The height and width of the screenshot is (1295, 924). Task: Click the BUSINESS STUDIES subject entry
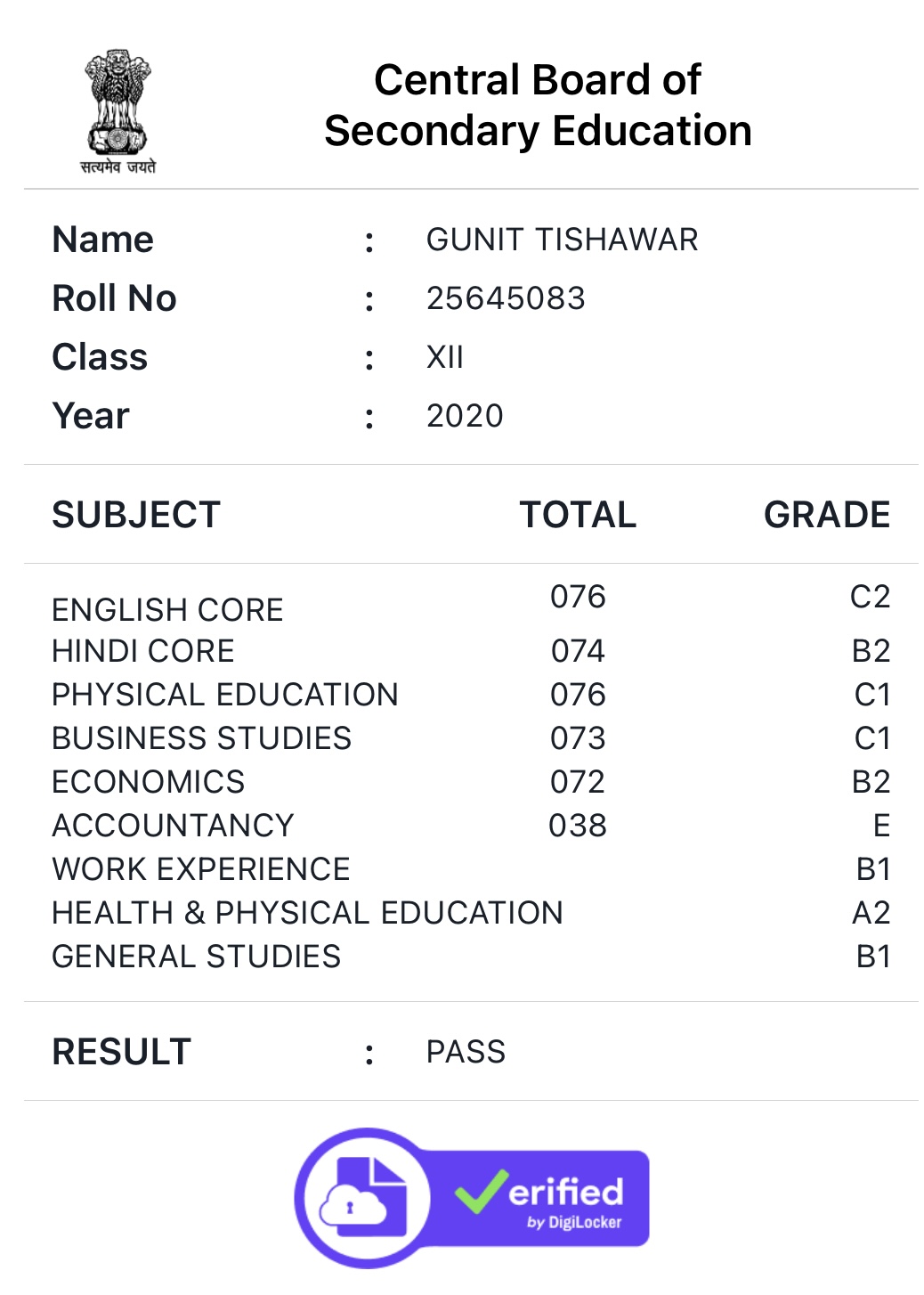click(202, 738)
